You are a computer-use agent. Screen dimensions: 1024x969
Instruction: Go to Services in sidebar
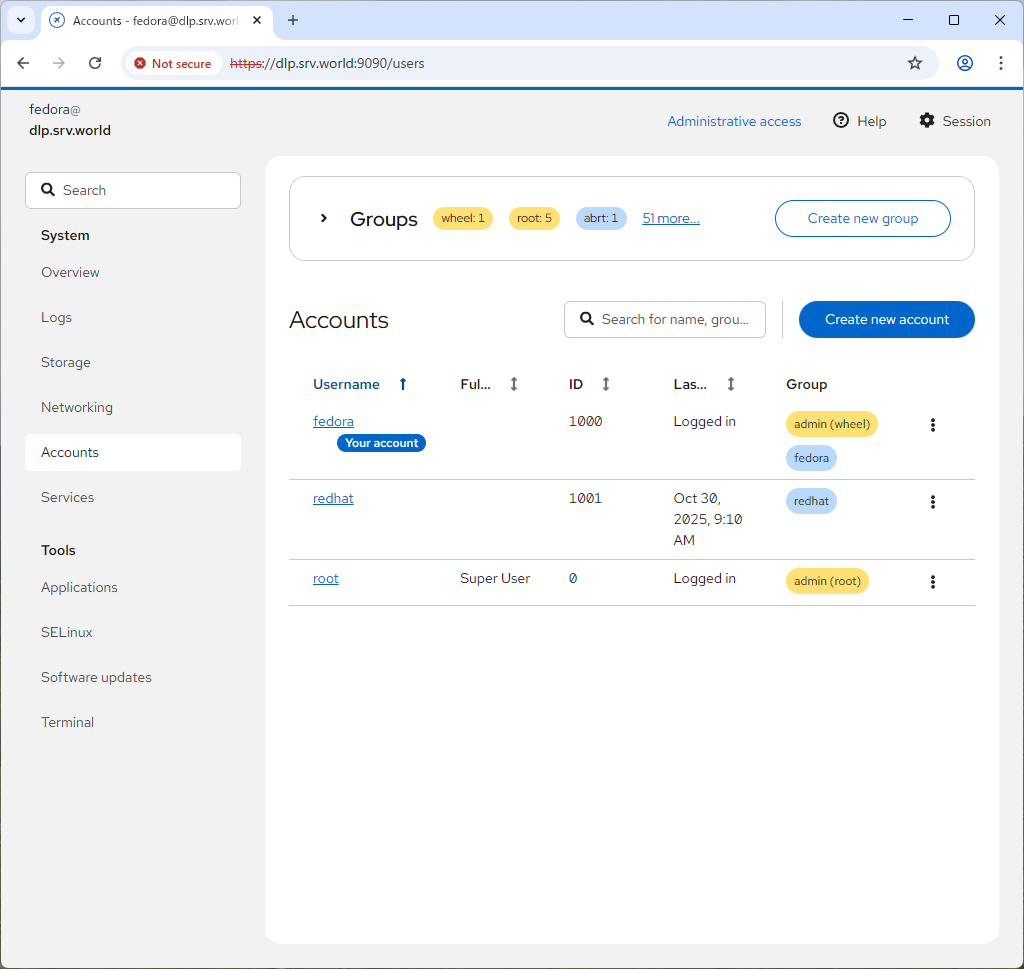pyautogui.click(x=67, y=497)
